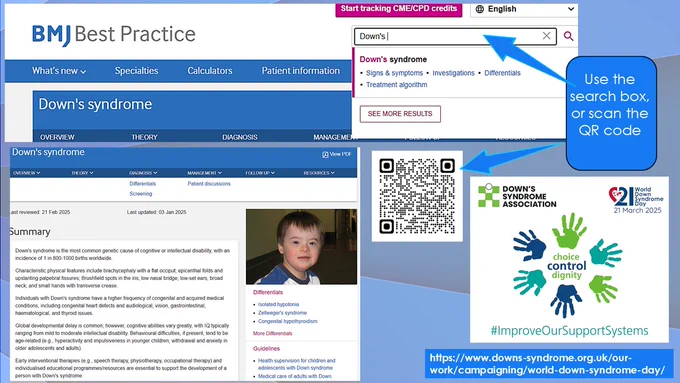Viewport: 680px width, 383px height.
Task: Click the BMJ Best Practice logo
Action: (114, 35)
